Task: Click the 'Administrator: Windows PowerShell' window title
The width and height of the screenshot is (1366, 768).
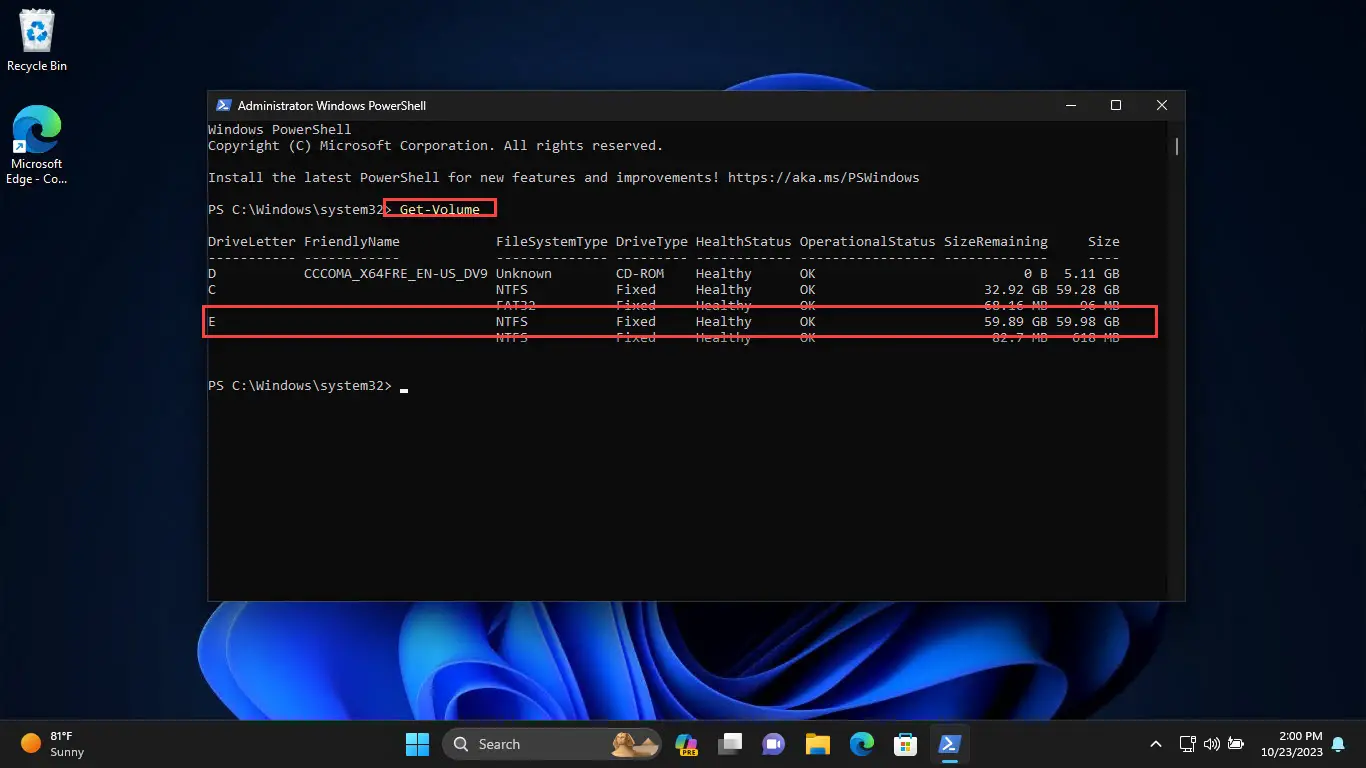Action: (332, 105)
